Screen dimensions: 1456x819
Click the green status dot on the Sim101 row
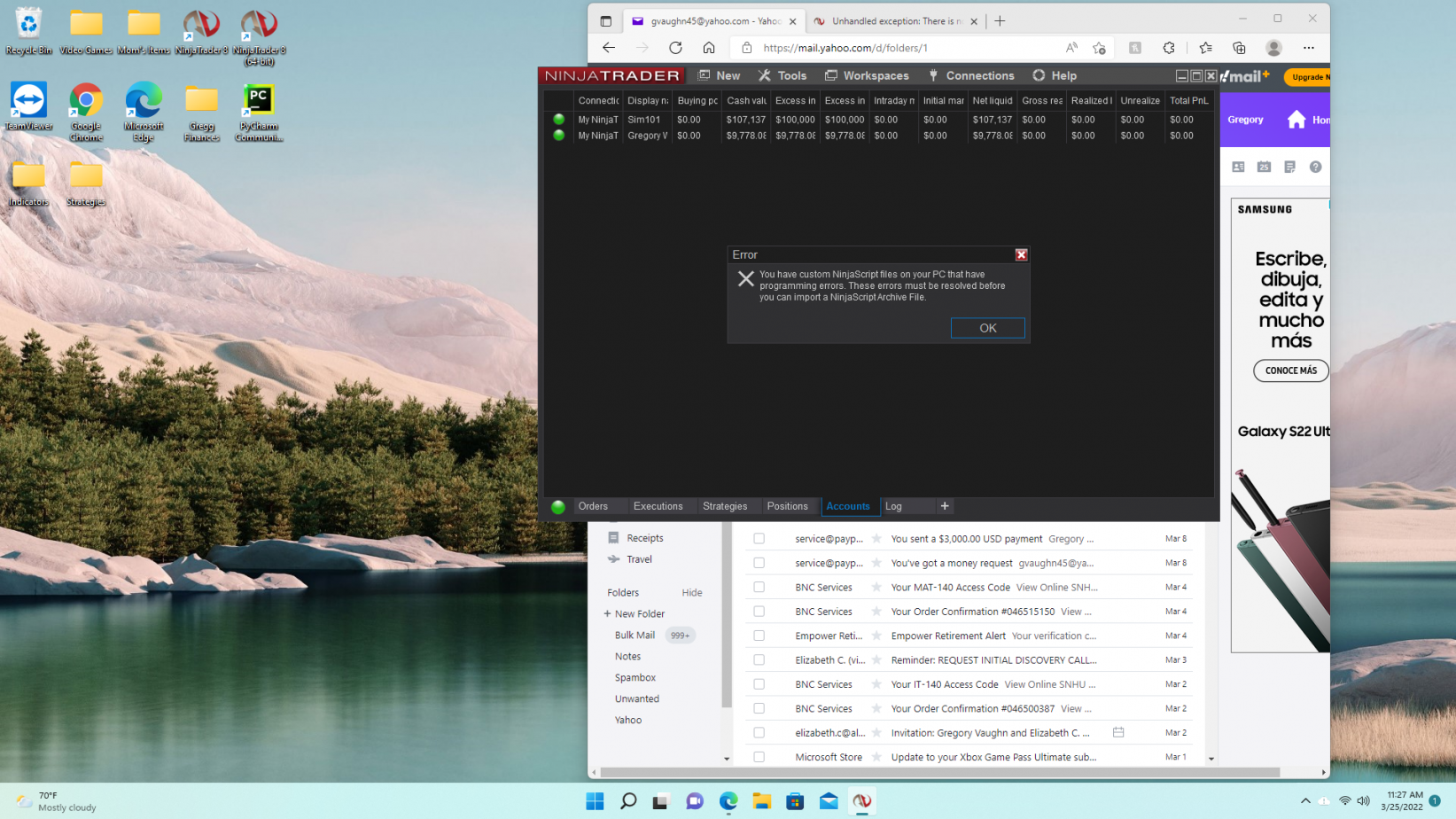(x=558, y=119)
